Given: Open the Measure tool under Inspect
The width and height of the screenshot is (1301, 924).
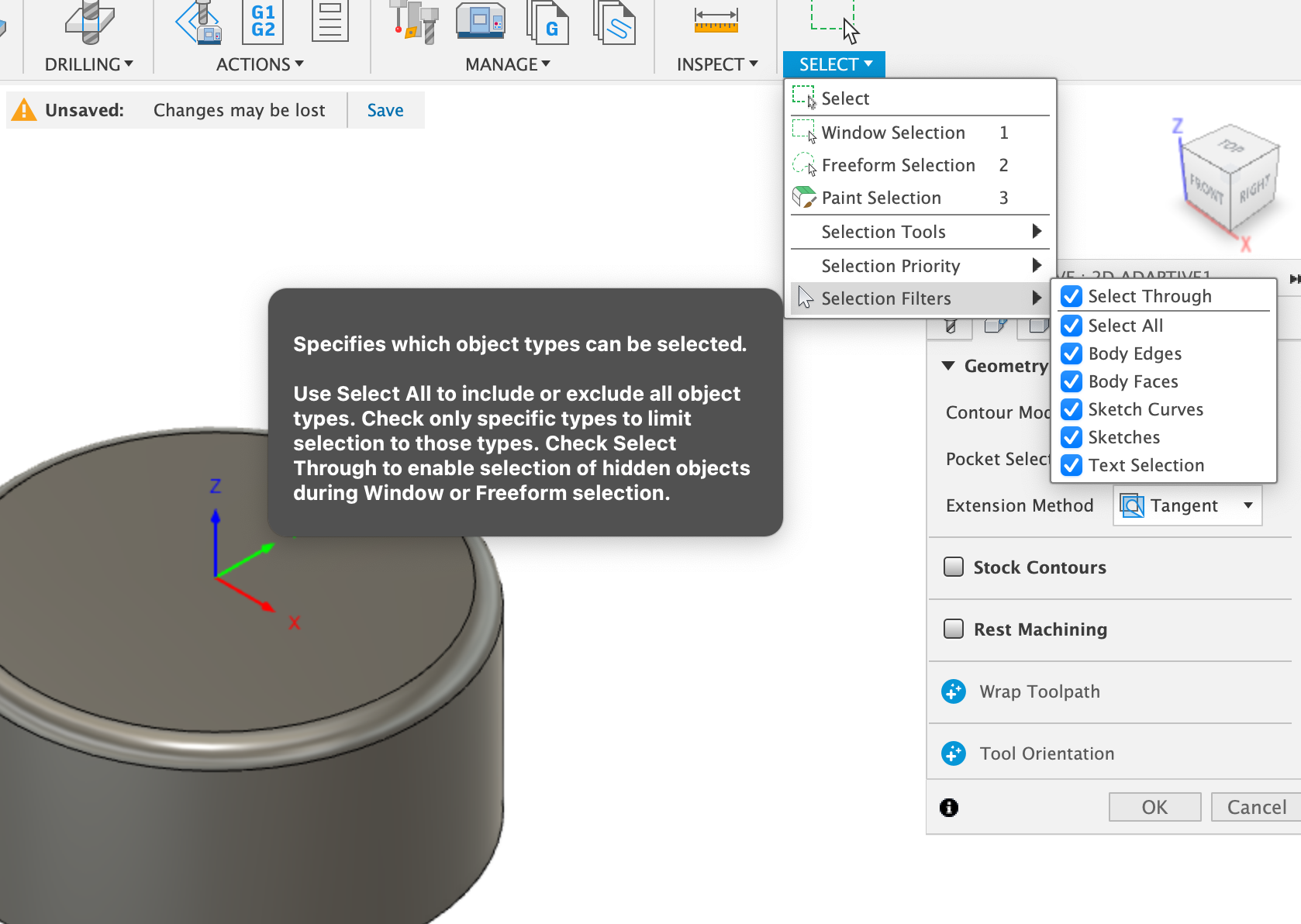Looking at the screenshot, I should (715, 20).
